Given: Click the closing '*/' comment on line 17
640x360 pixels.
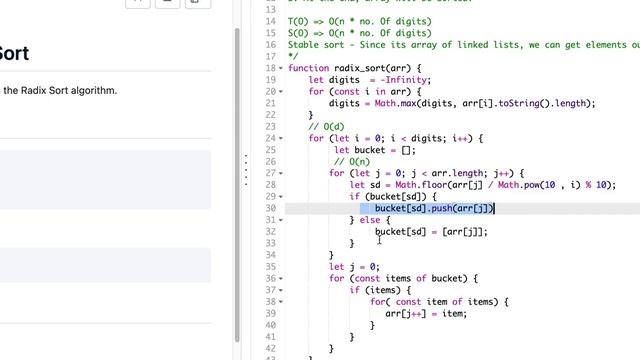Looking at the screenshot, I should click(293, 56).
